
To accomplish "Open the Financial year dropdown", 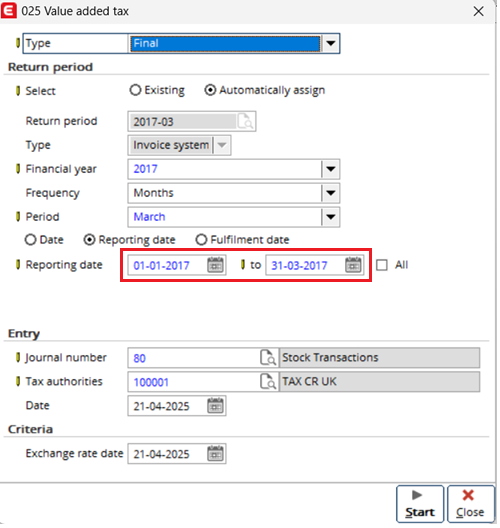I will 331,169.
